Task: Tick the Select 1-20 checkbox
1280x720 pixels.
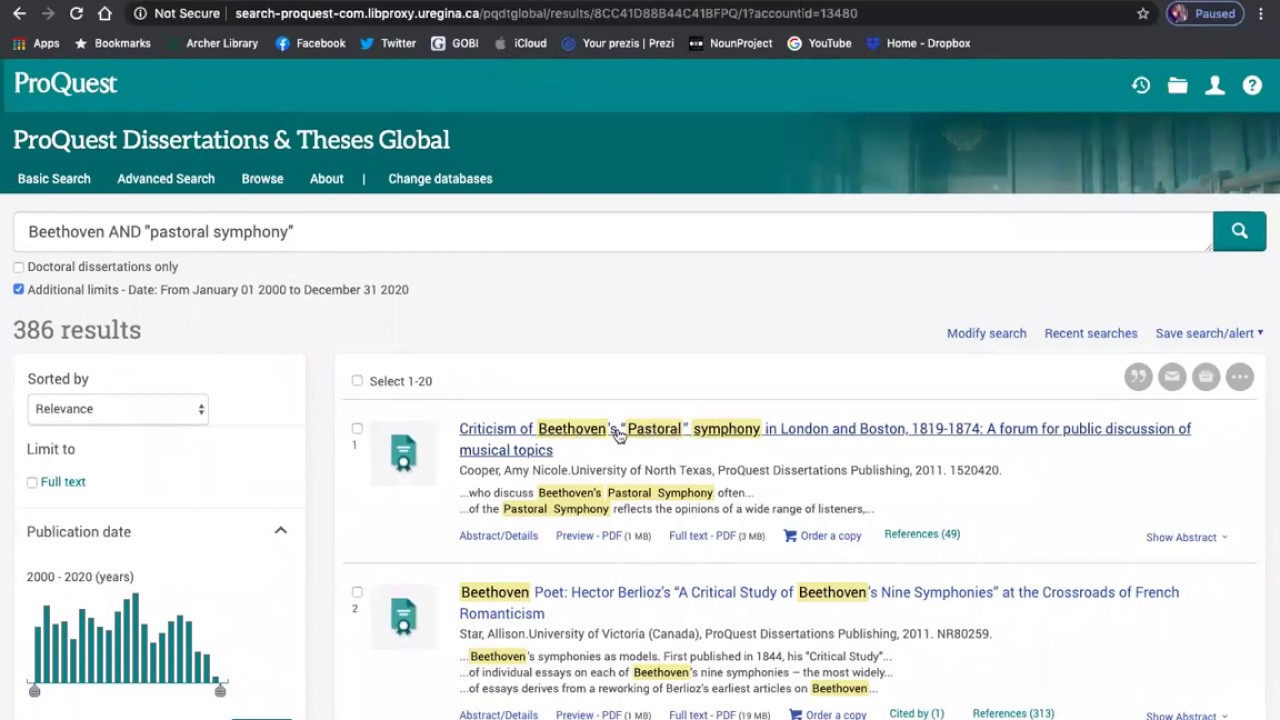Action: pos(357,380)
